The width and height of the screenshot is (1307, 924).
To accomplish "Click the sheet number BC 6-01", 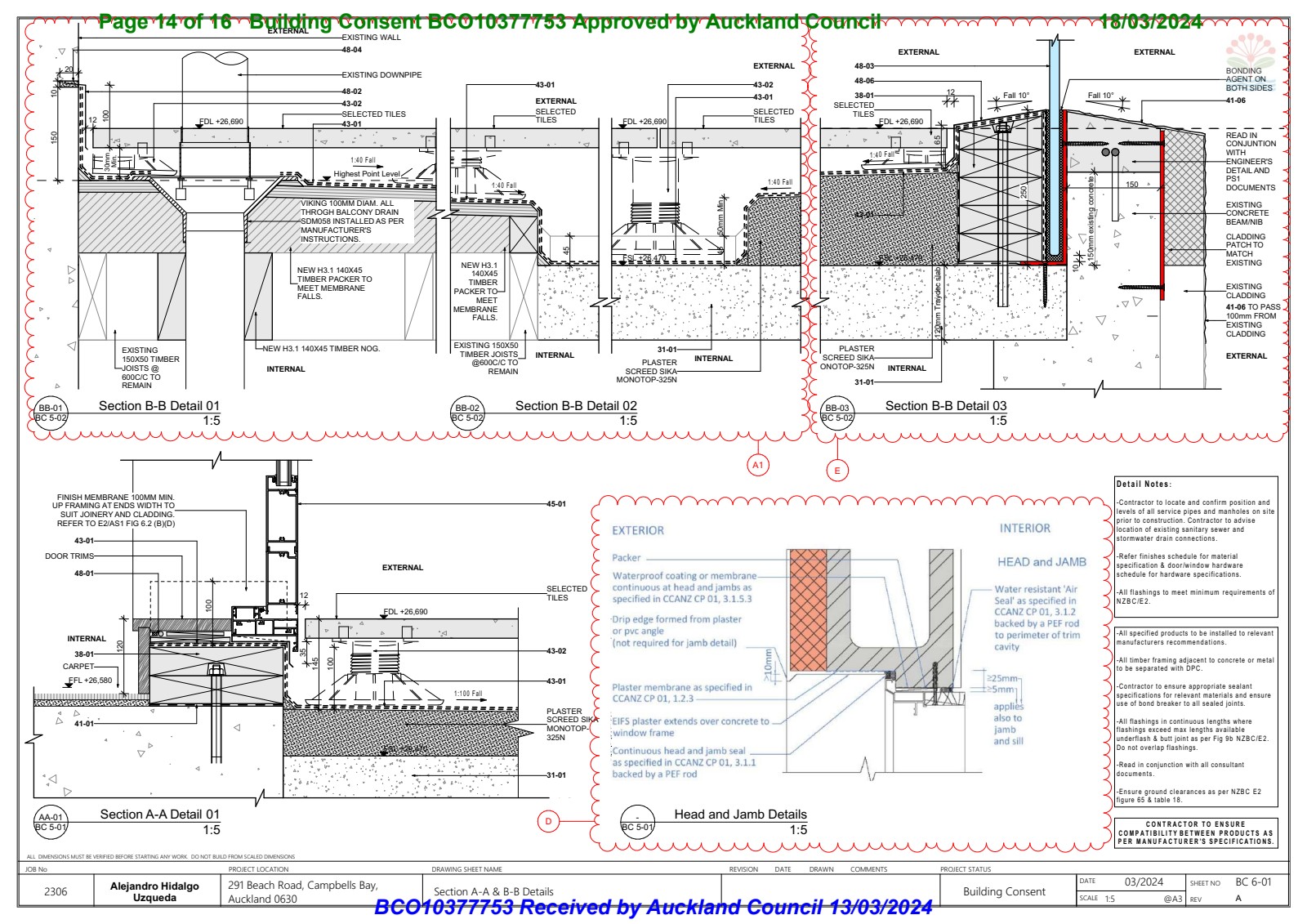I will point(1253,882).
